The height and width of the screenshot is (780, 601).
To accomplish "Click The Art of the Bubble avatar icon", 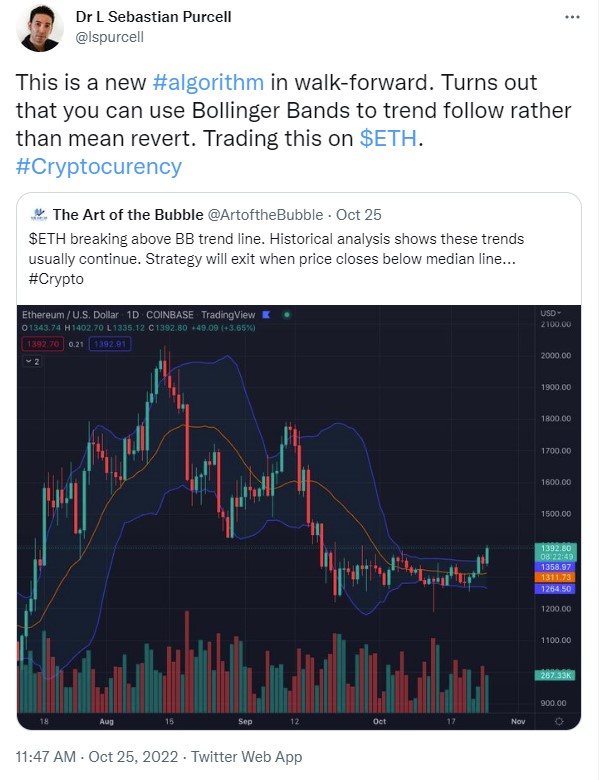I will click(x=38, y=215).
